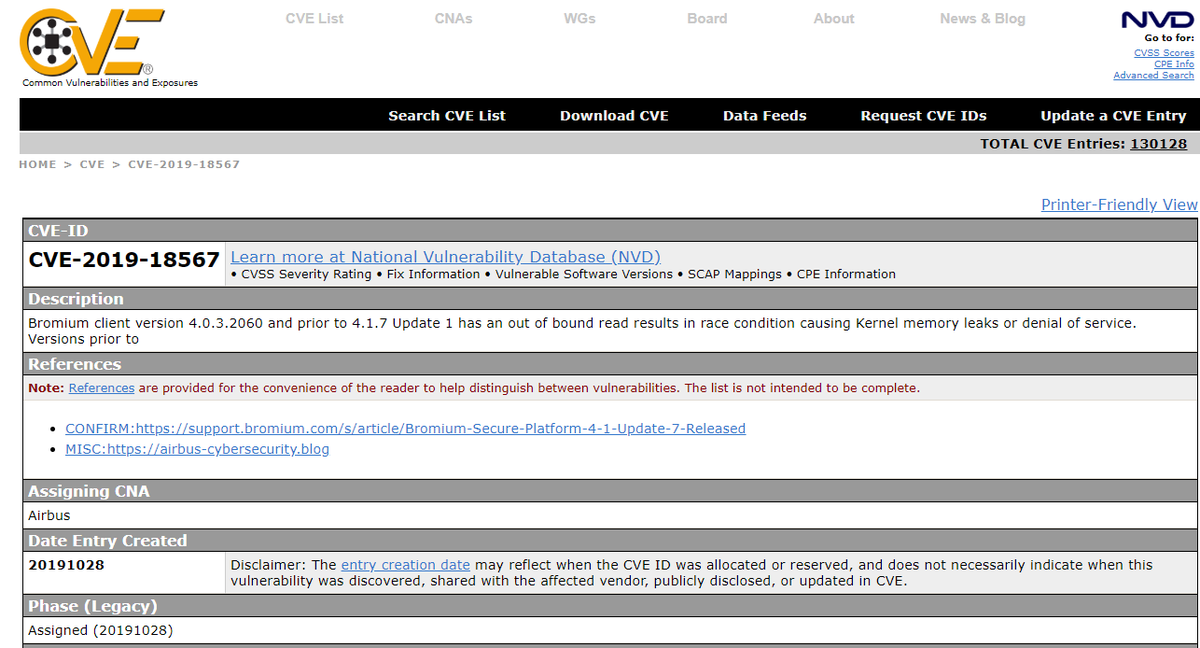Open the Board menu
The width and height of the screenshot is (1200, 648).
(x=707, y=18)
